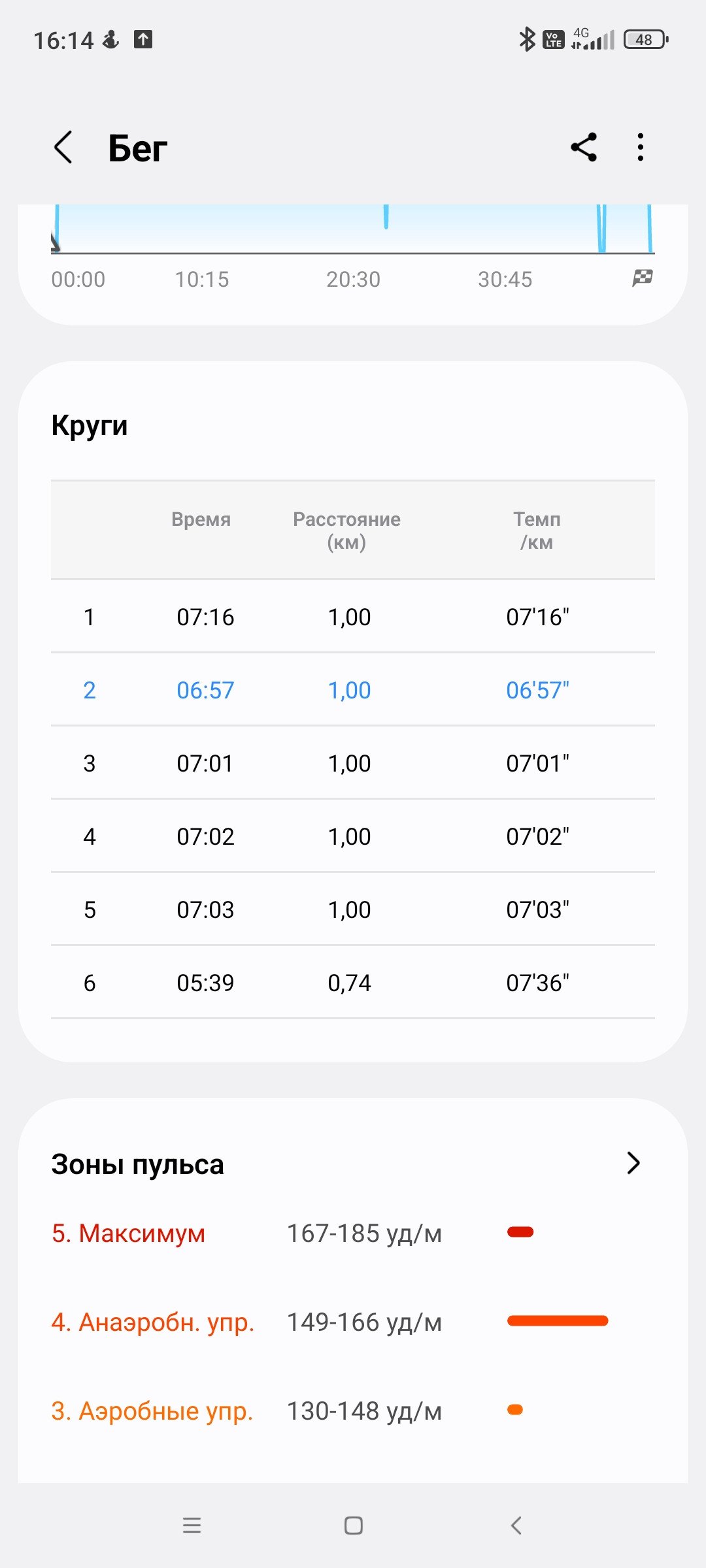Select lap 1 row with 07:16
706x1568 pixels.
pos(353,616)
